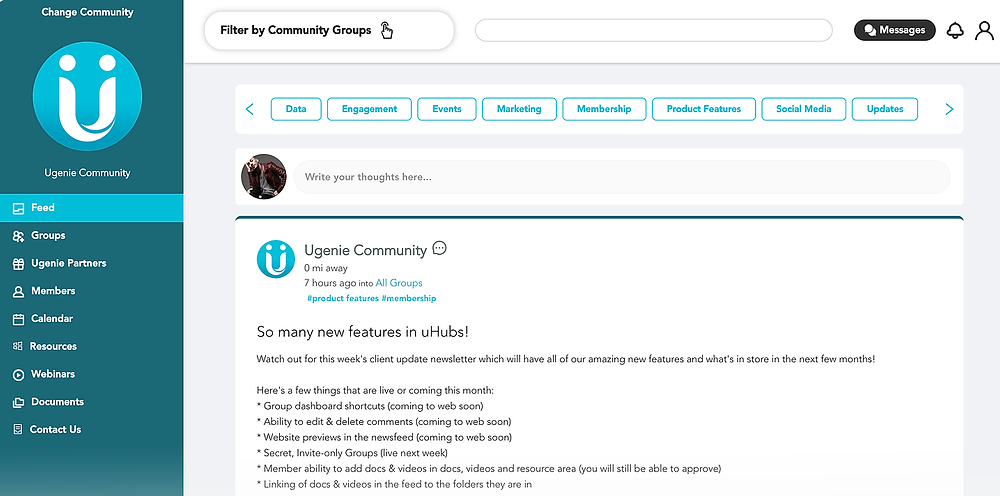Click Change Community at top of sidebar
Viewport: 1000px width, 496px height.
coord(87,12)
